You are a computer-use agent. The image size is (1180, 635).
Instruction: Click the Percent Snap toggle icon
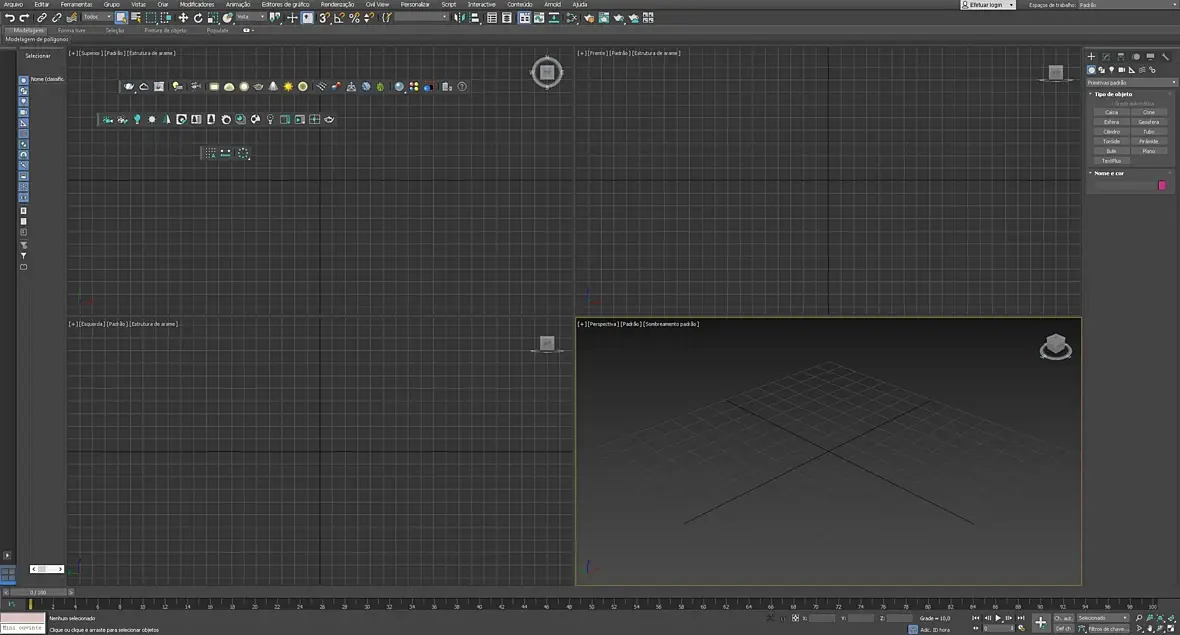coord(354,18)
